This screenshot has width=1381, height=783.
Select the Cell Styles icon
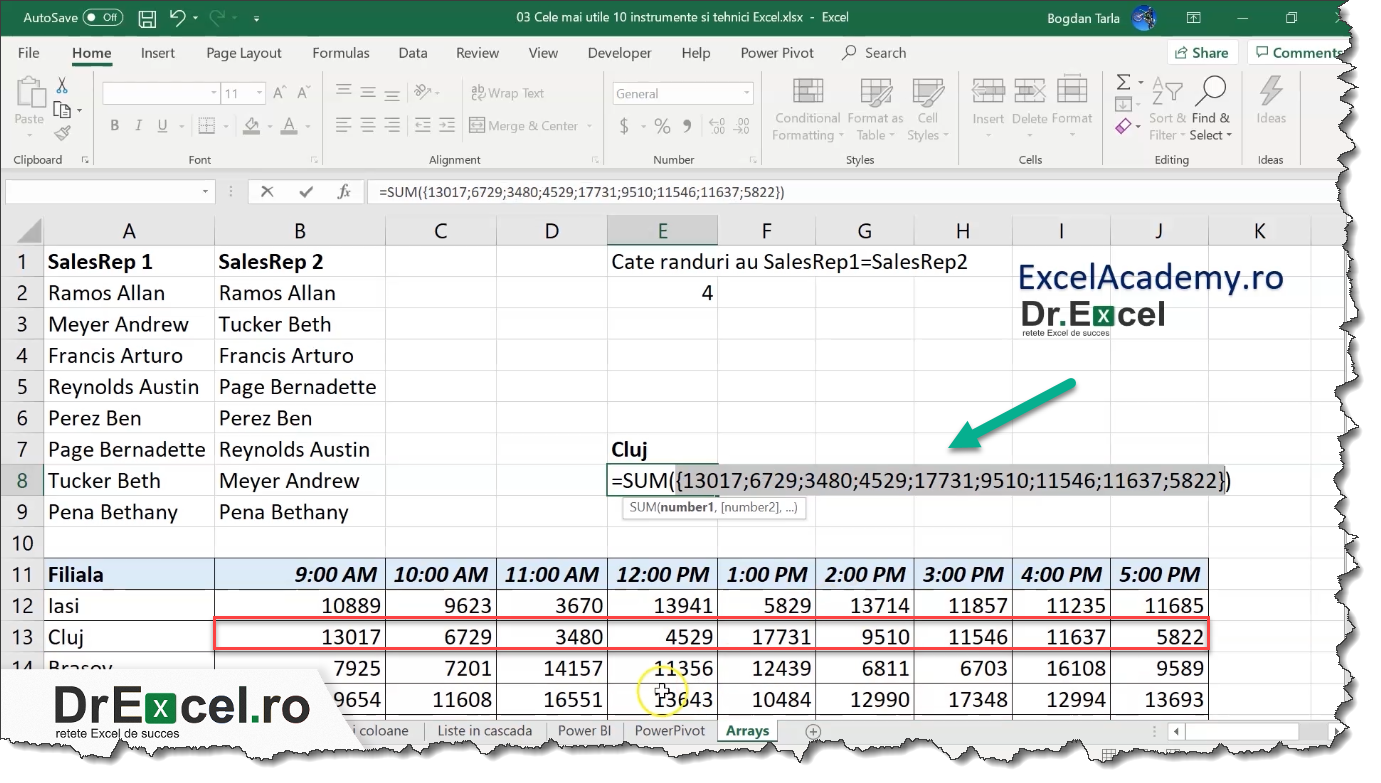coord(928,110)
